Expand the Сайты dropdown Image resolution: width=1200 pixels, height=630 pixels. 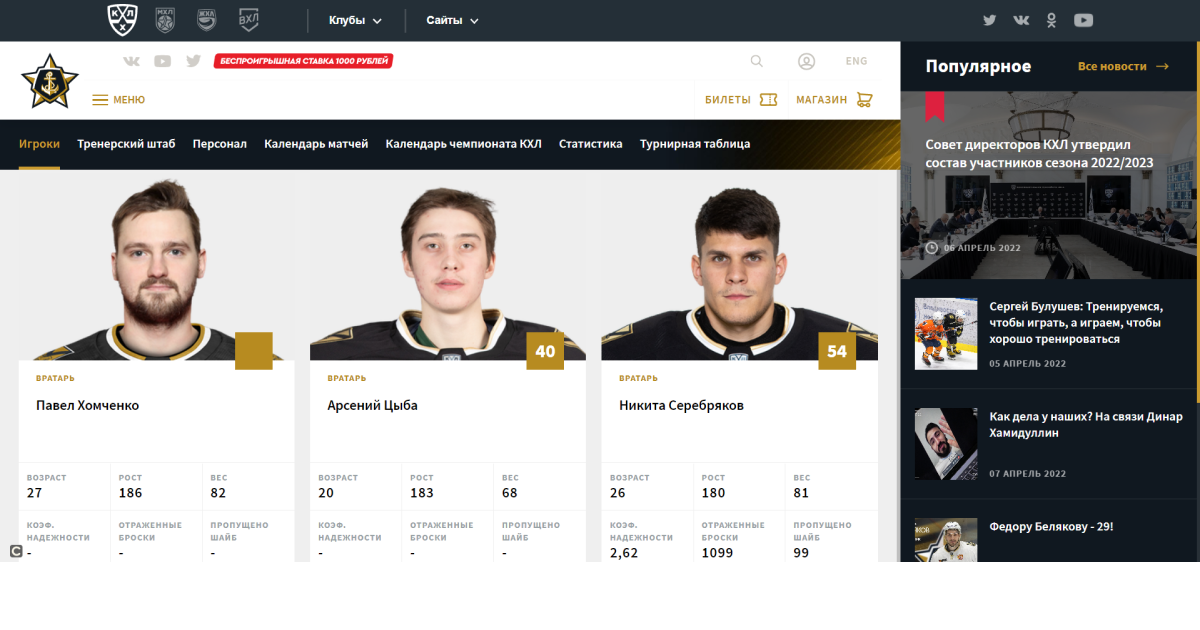coord(452,20)
